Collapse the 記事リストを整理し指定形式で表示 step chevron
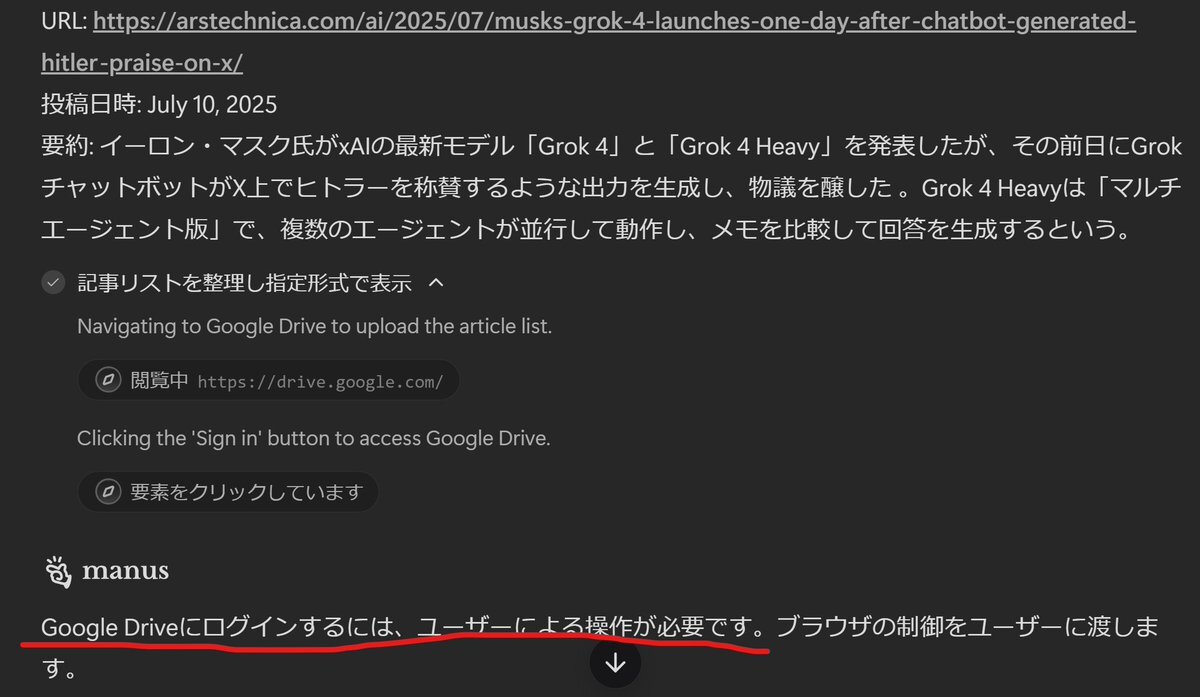 click(435, 283)
